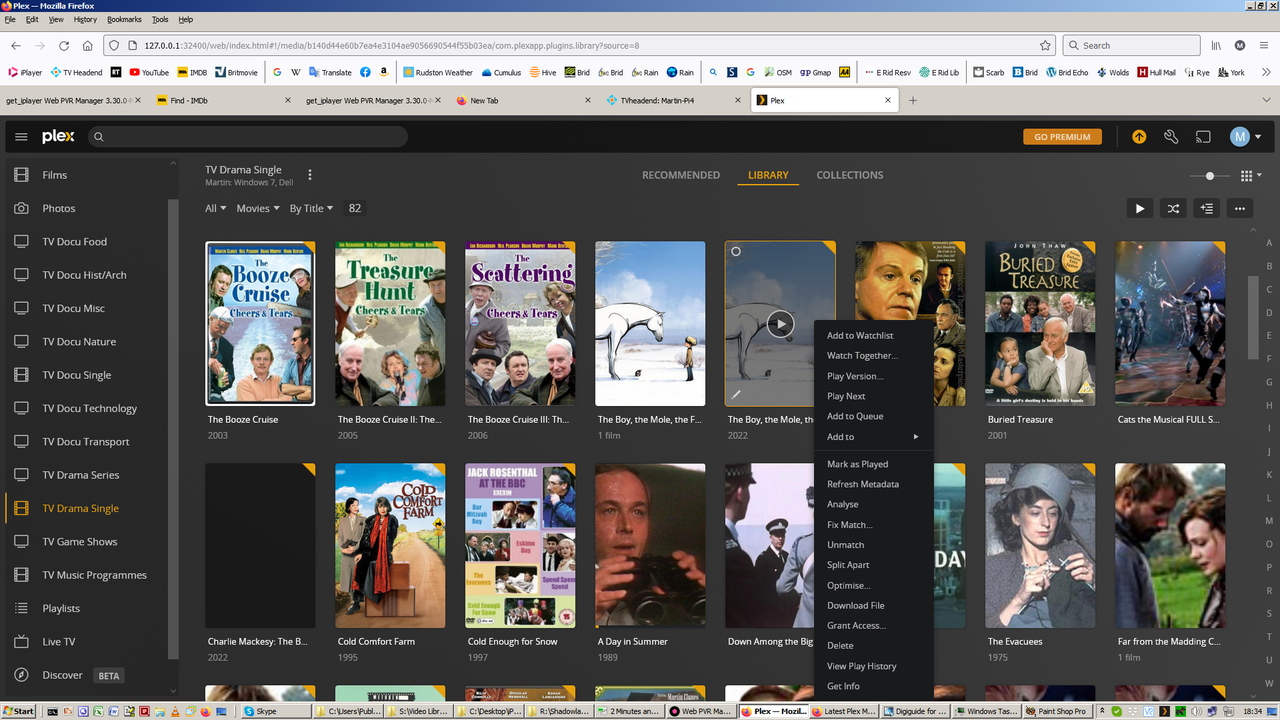Click the GO PREMIUM button
The image size is (1280, 720).
pos(1062,137)
